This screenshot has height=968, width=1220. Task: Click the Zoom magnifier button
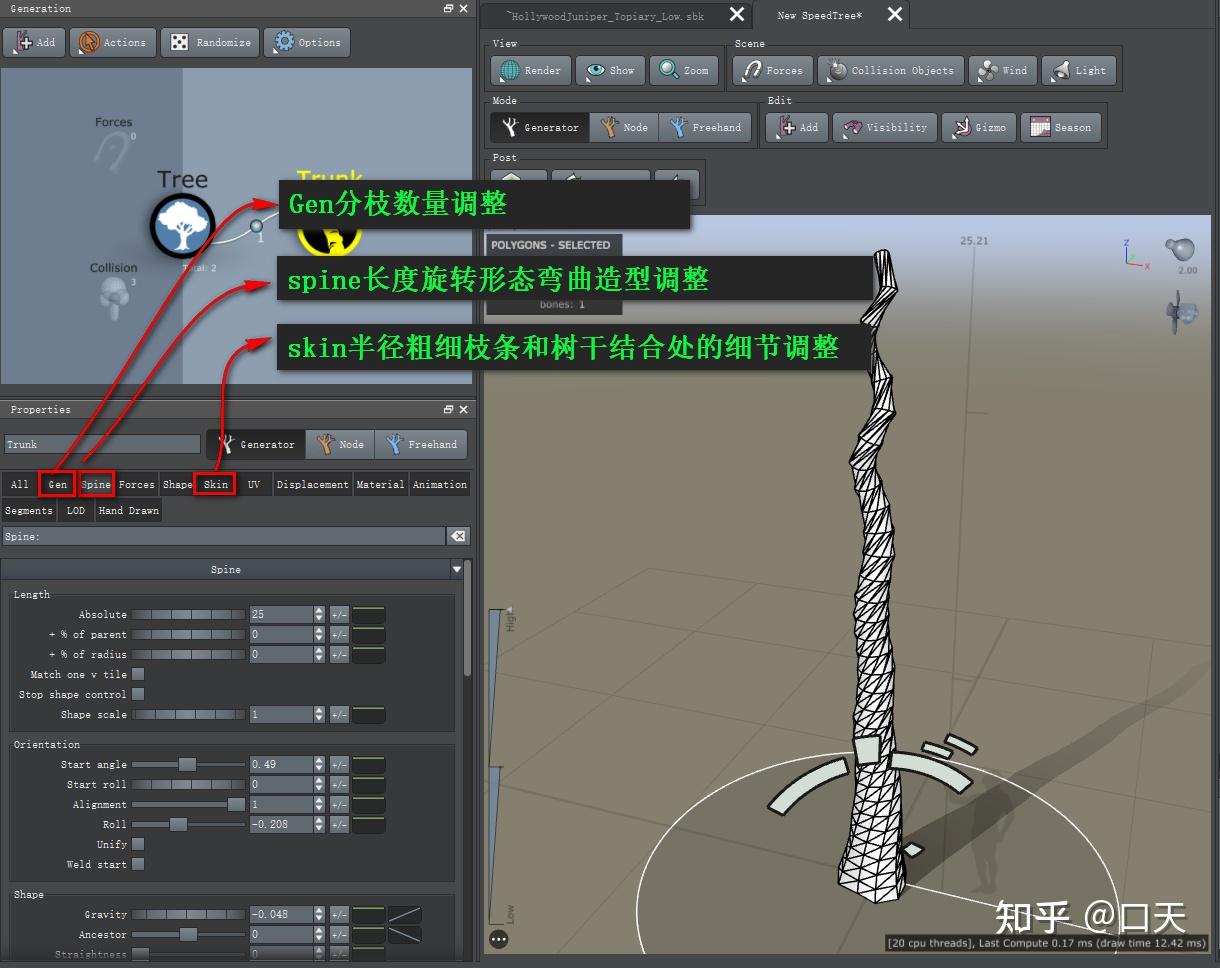[685, 70]
